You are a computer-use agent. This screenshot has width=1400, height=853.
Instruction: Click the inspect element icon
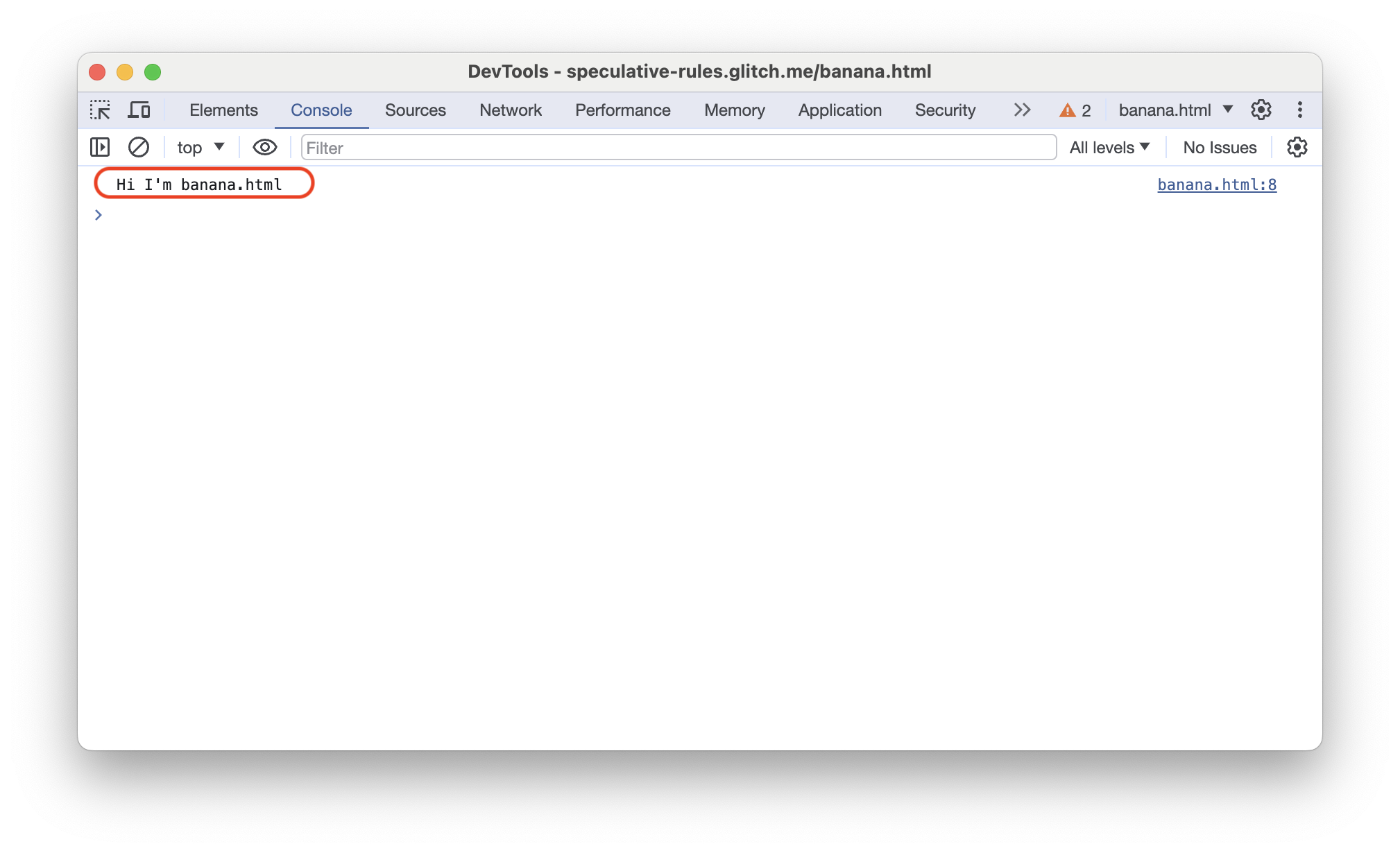[100, 111]
